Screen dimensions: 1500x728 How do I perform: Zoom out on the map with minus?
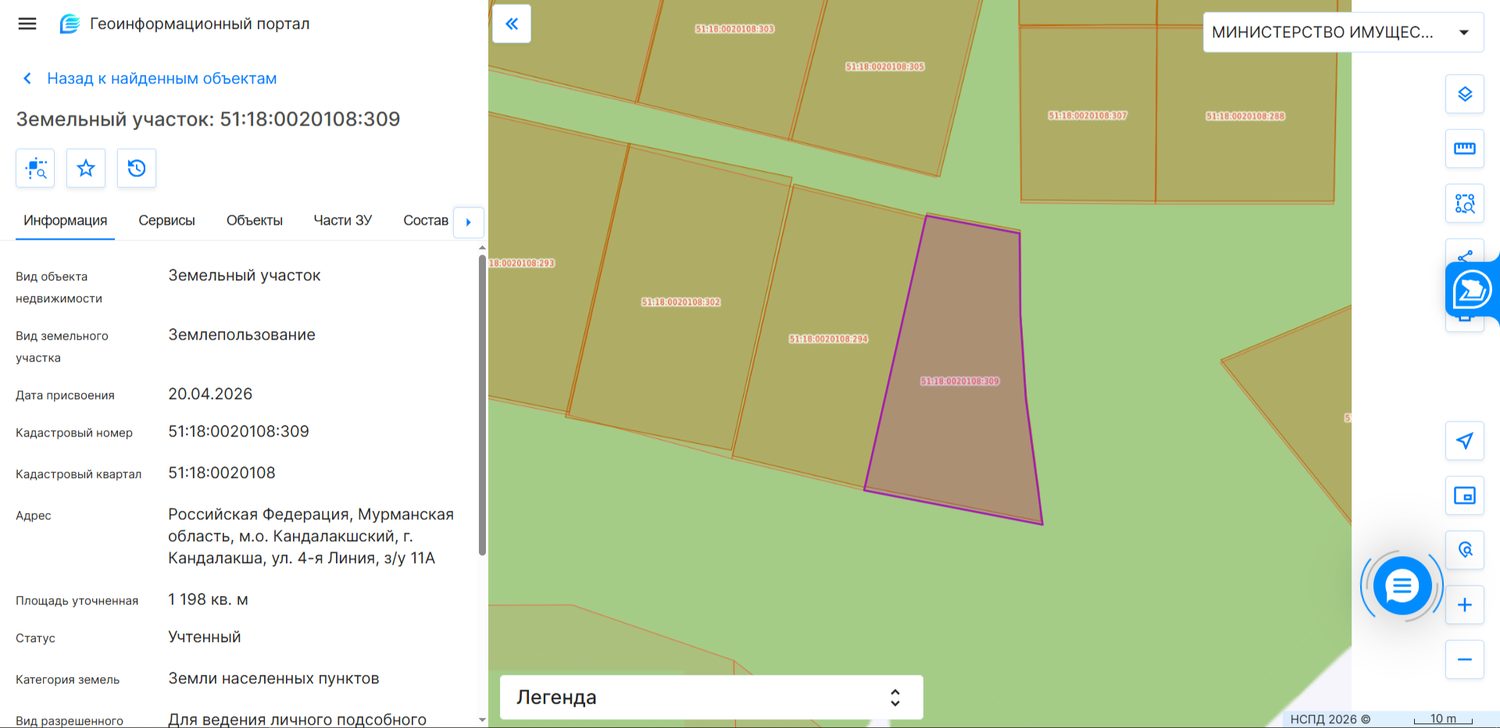coord(1464,660)
